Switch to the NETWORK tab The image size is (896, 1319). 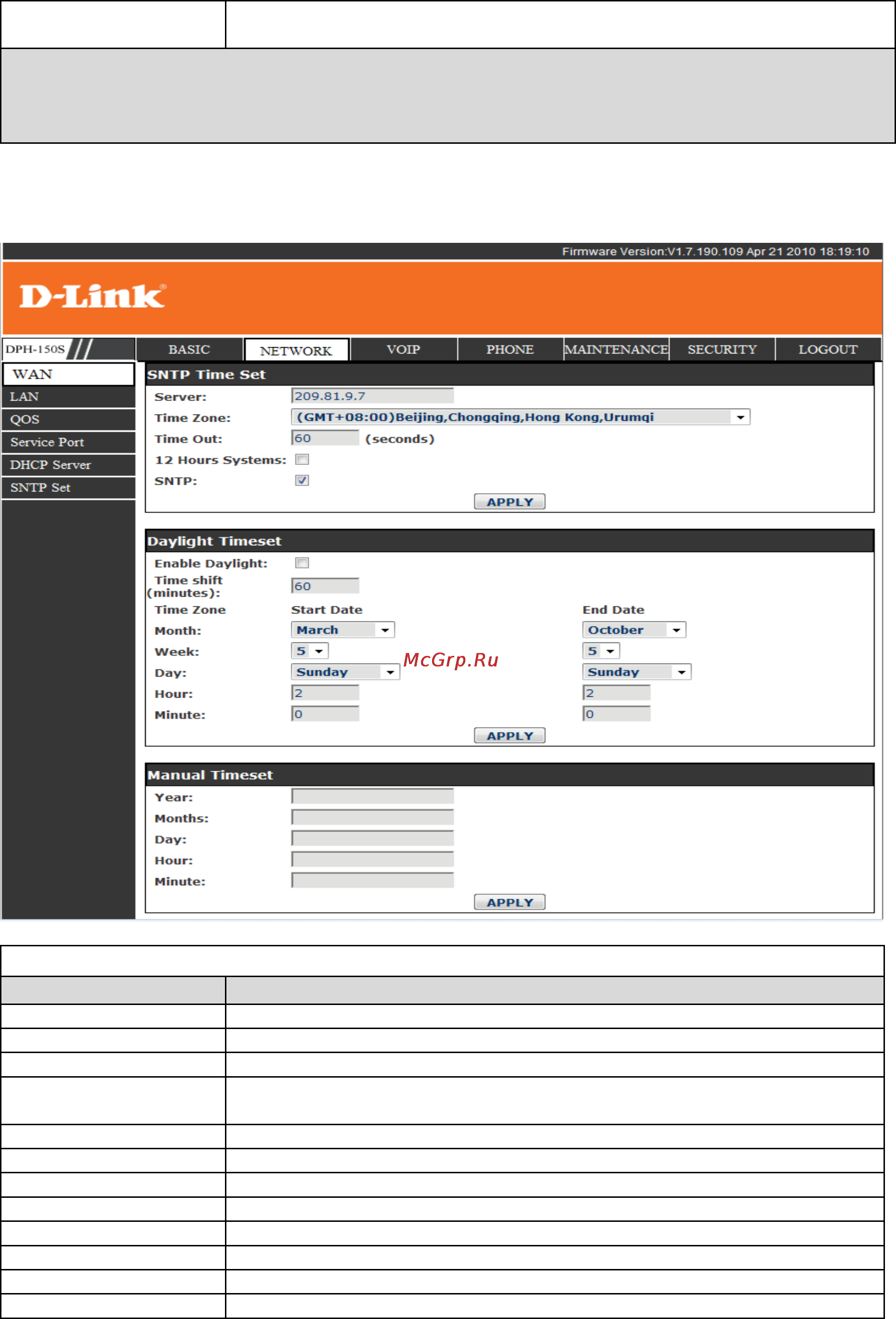click(296, 350)
